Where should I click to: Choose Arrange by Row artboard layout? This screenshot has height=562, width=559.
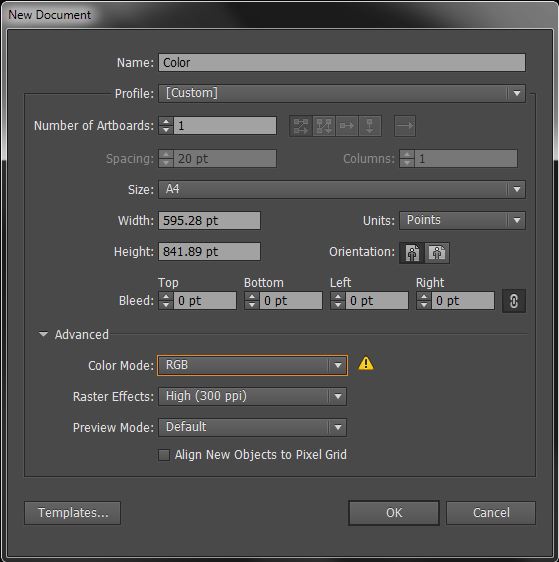tap(347, 126)
